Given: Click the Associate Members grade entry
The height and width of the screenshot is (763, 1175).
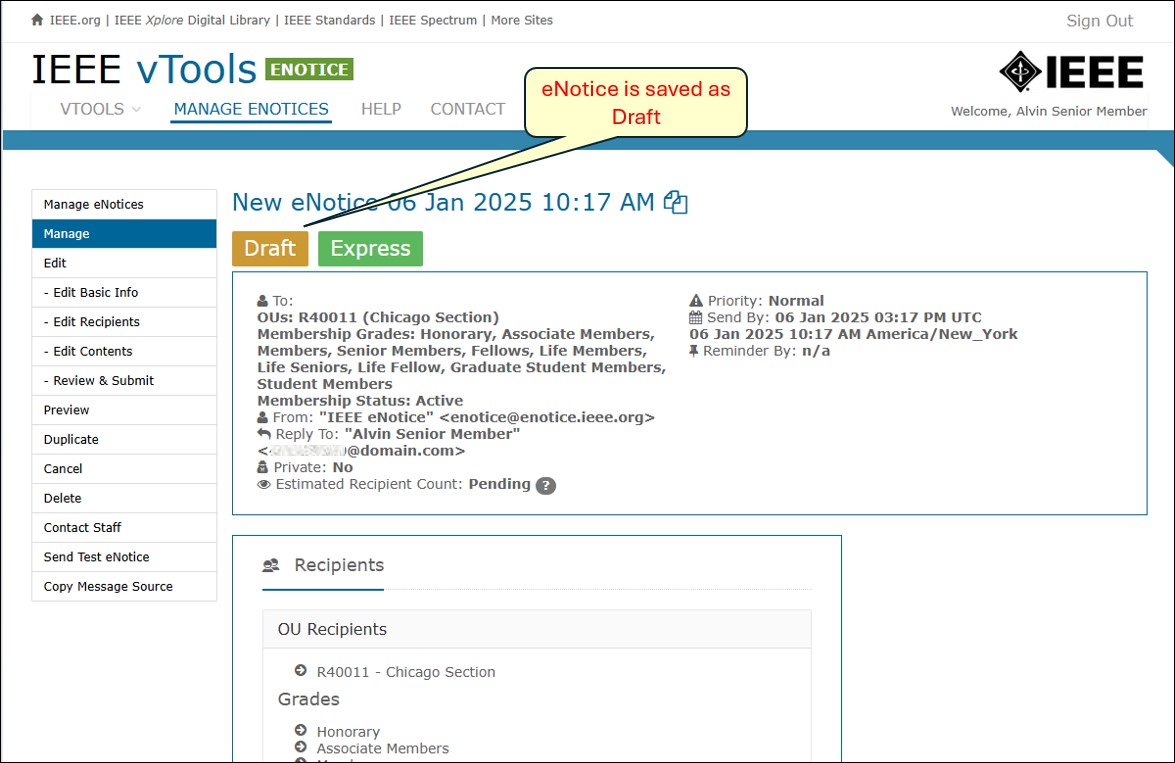Looking at the screenshot, I should 382,748.
